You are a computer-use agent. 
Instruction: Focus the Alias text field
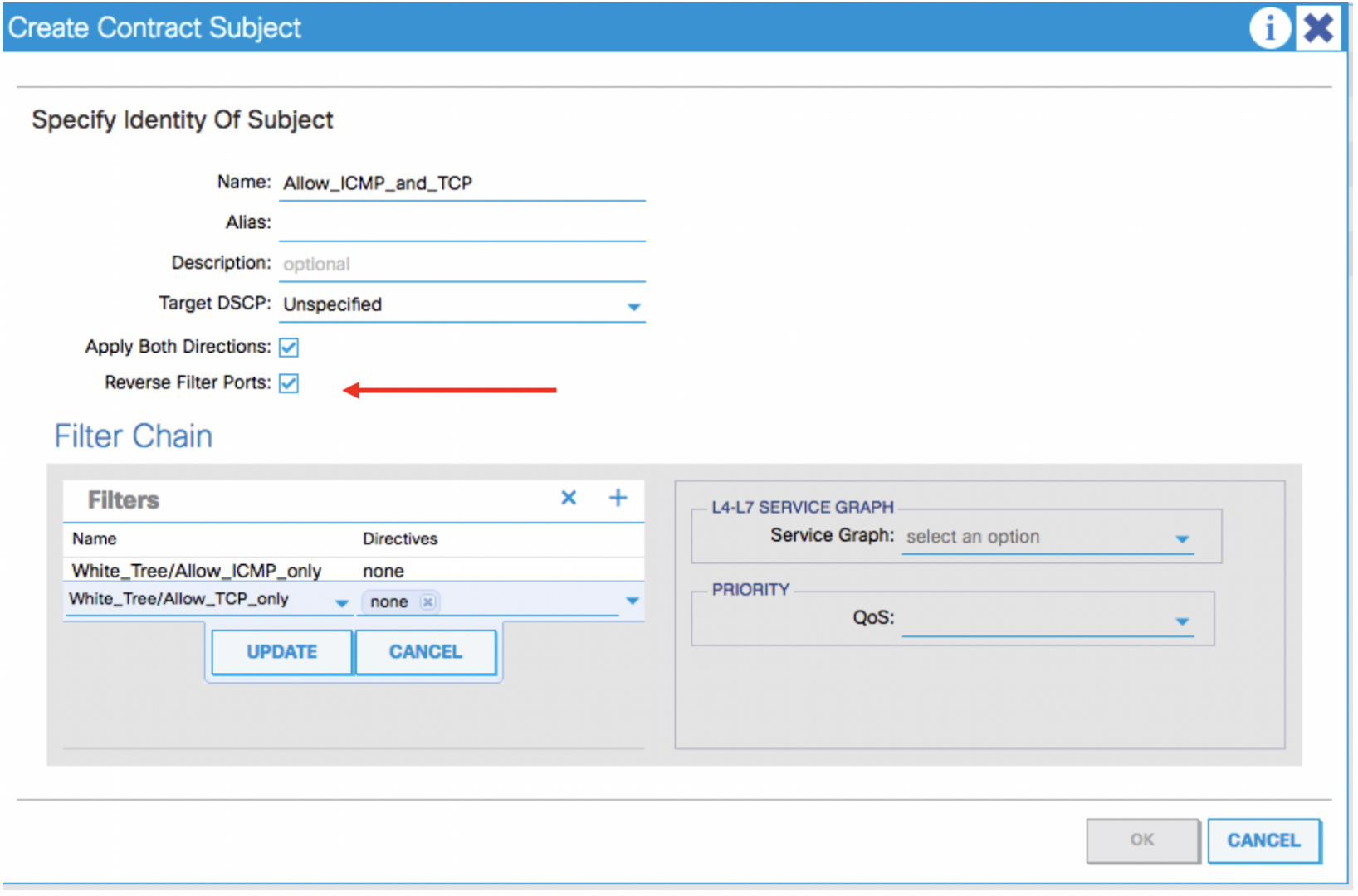[462, 223]
